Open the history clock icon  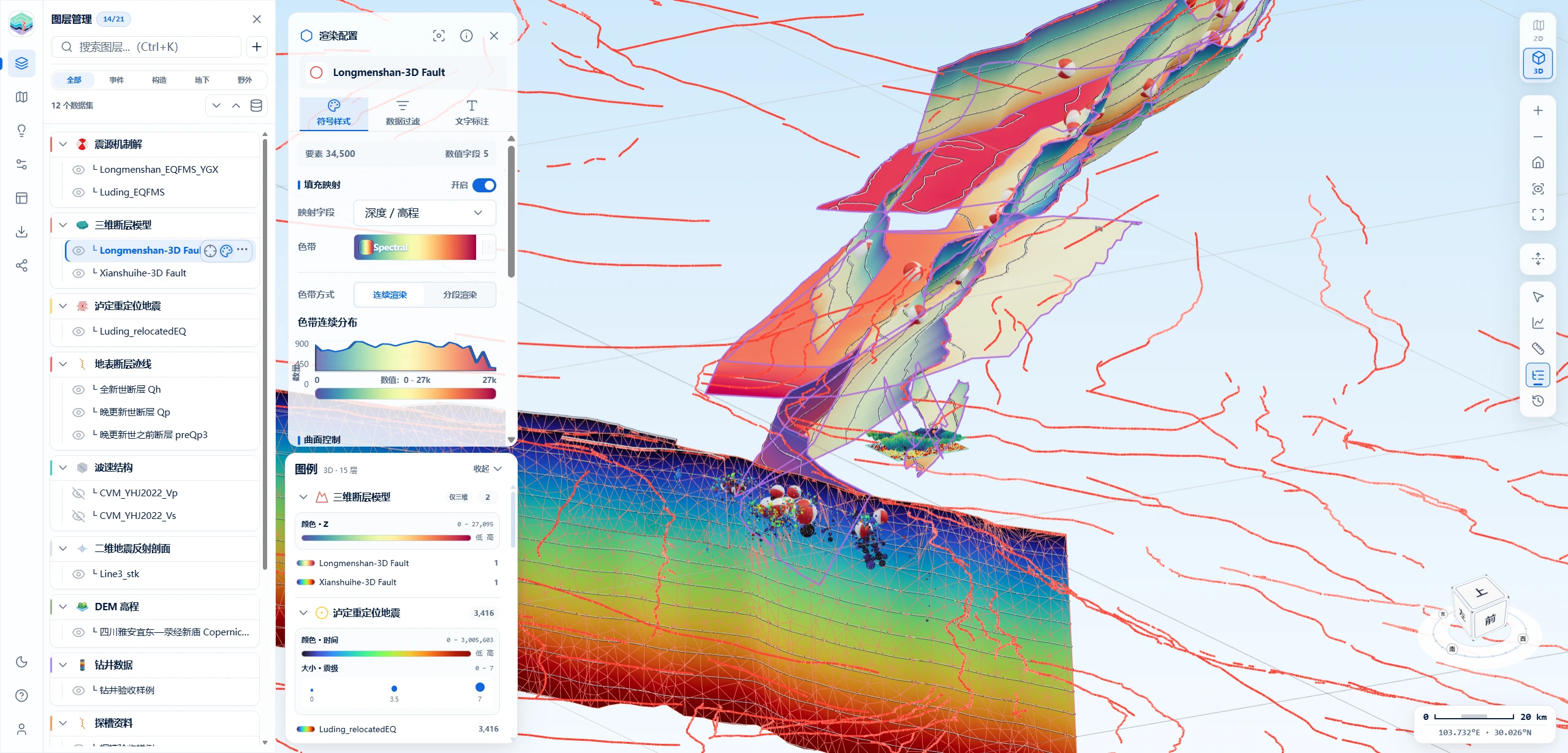pyautogui.click(x=1538, y=401)
